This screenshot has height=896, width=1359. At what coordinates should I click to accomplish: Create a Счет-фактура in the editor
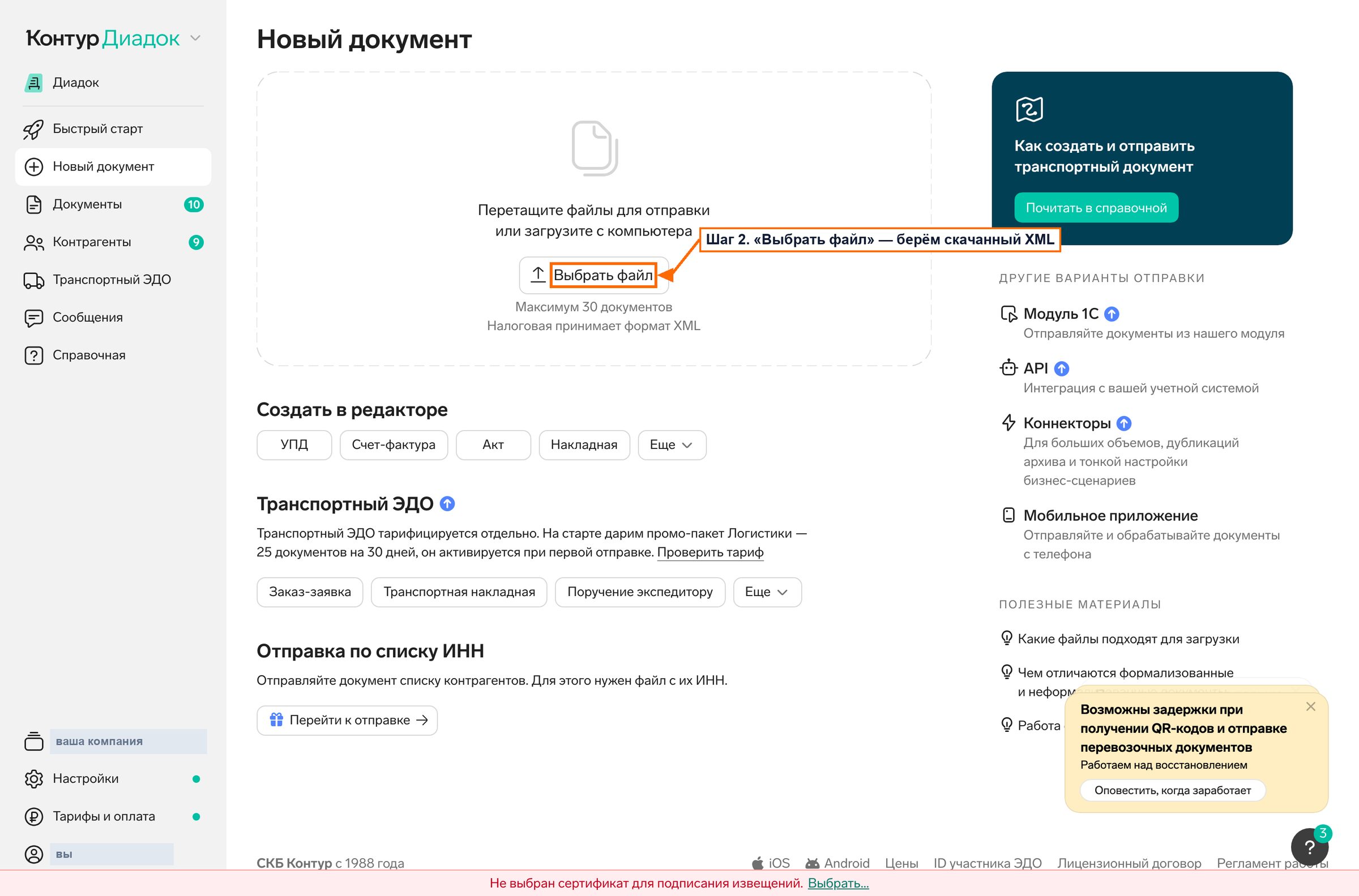[x=394, y=445]
